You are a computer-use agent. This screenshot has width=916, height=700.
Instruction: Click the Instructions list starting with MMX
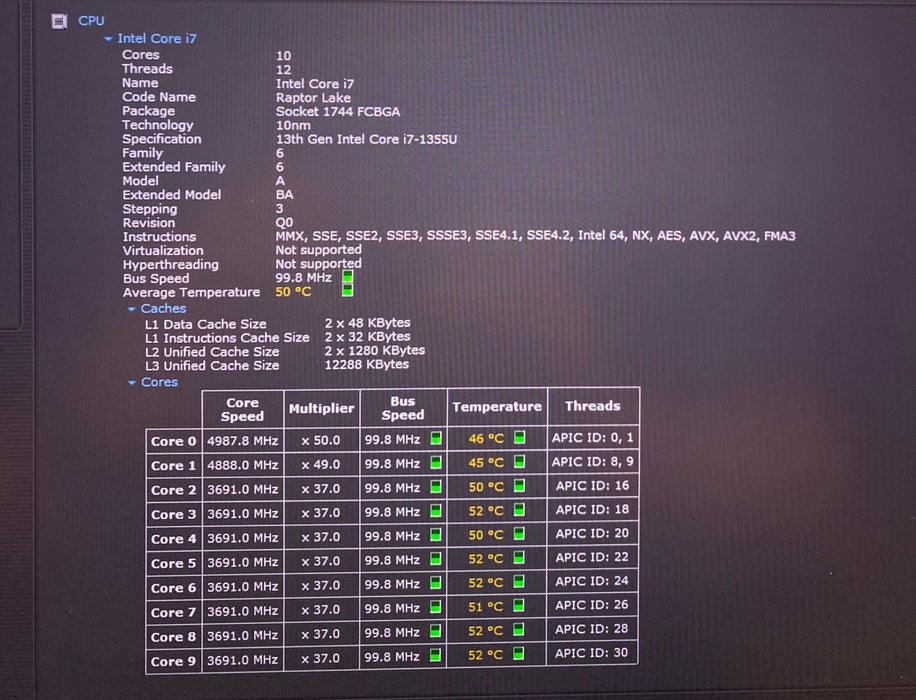click(x=535, y=236)
